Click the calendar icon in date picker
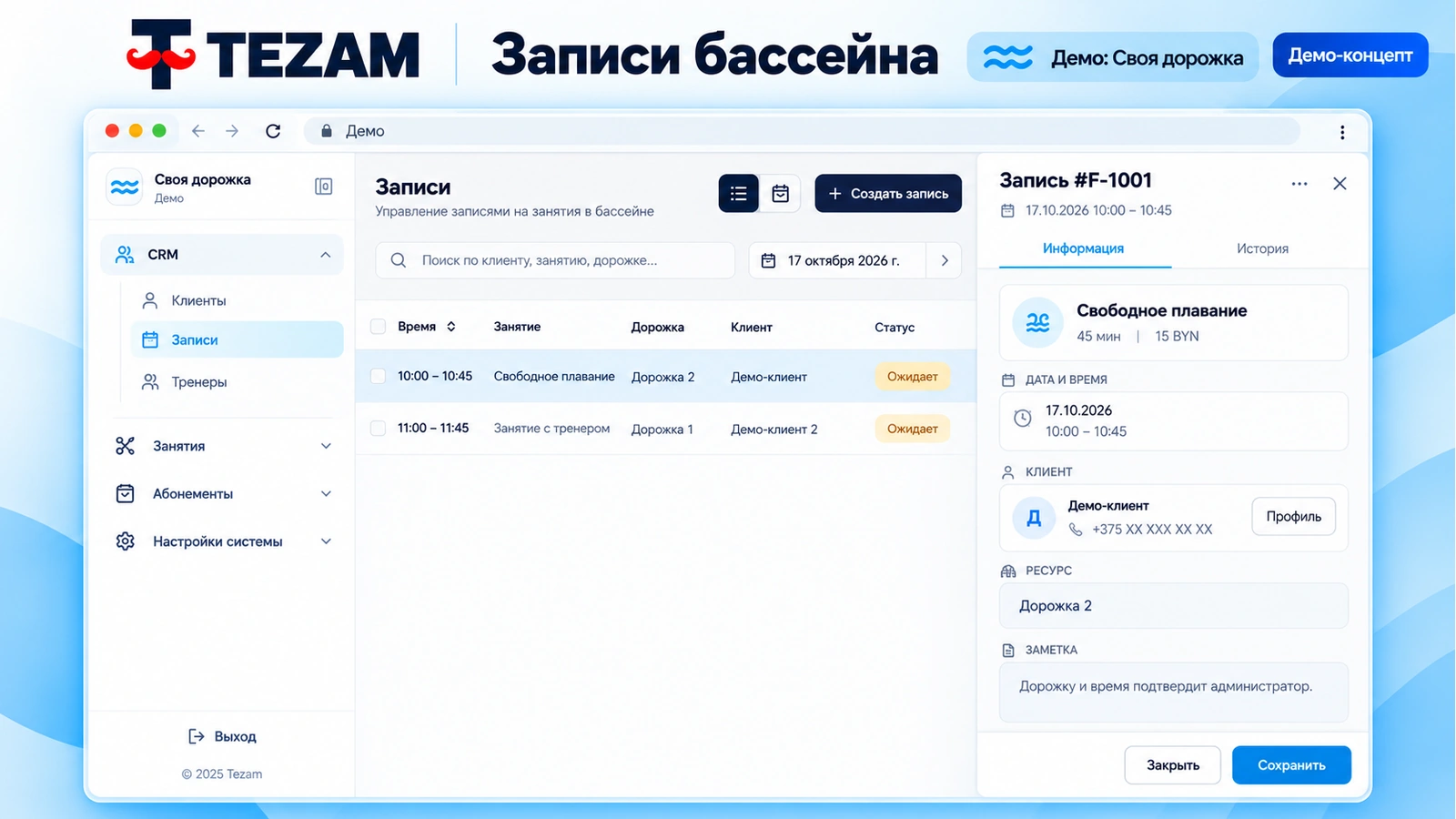This screenshot has width=1456, height=819. coord(768,260)
